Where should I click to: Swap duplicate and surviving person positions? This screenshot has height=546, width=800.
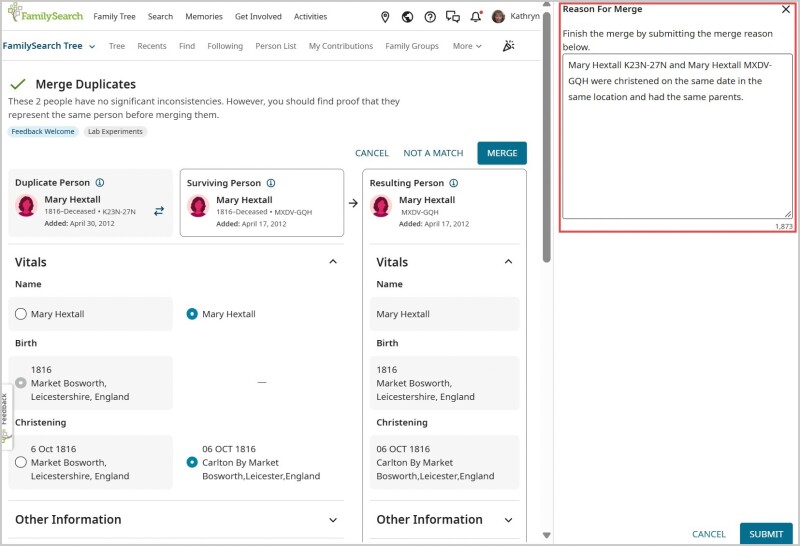[x=159, y=211]
